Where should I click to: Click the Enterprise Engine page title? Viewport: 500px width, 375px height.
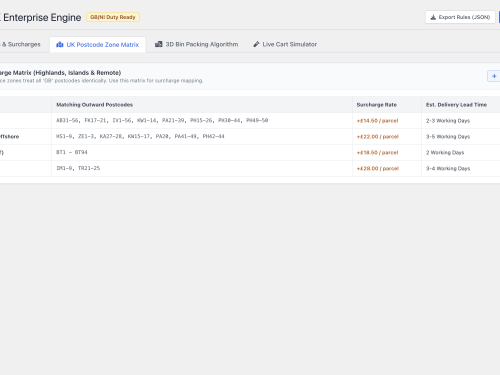pyautogui.click(x=41, y=17)
